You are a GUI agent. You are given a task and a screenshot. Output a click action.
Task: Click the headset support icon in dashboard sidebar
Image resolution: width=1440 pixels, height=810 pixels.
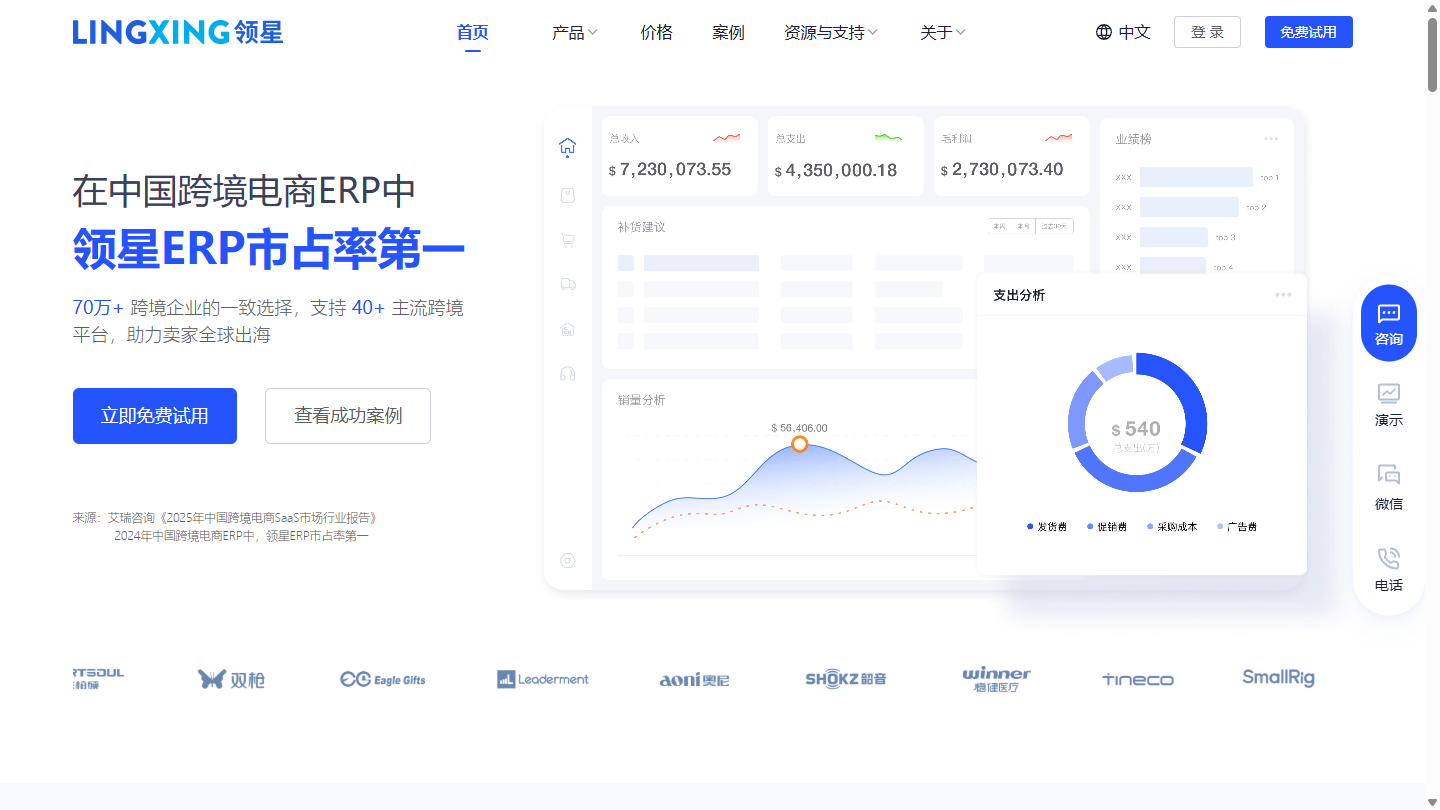point(568,373)
